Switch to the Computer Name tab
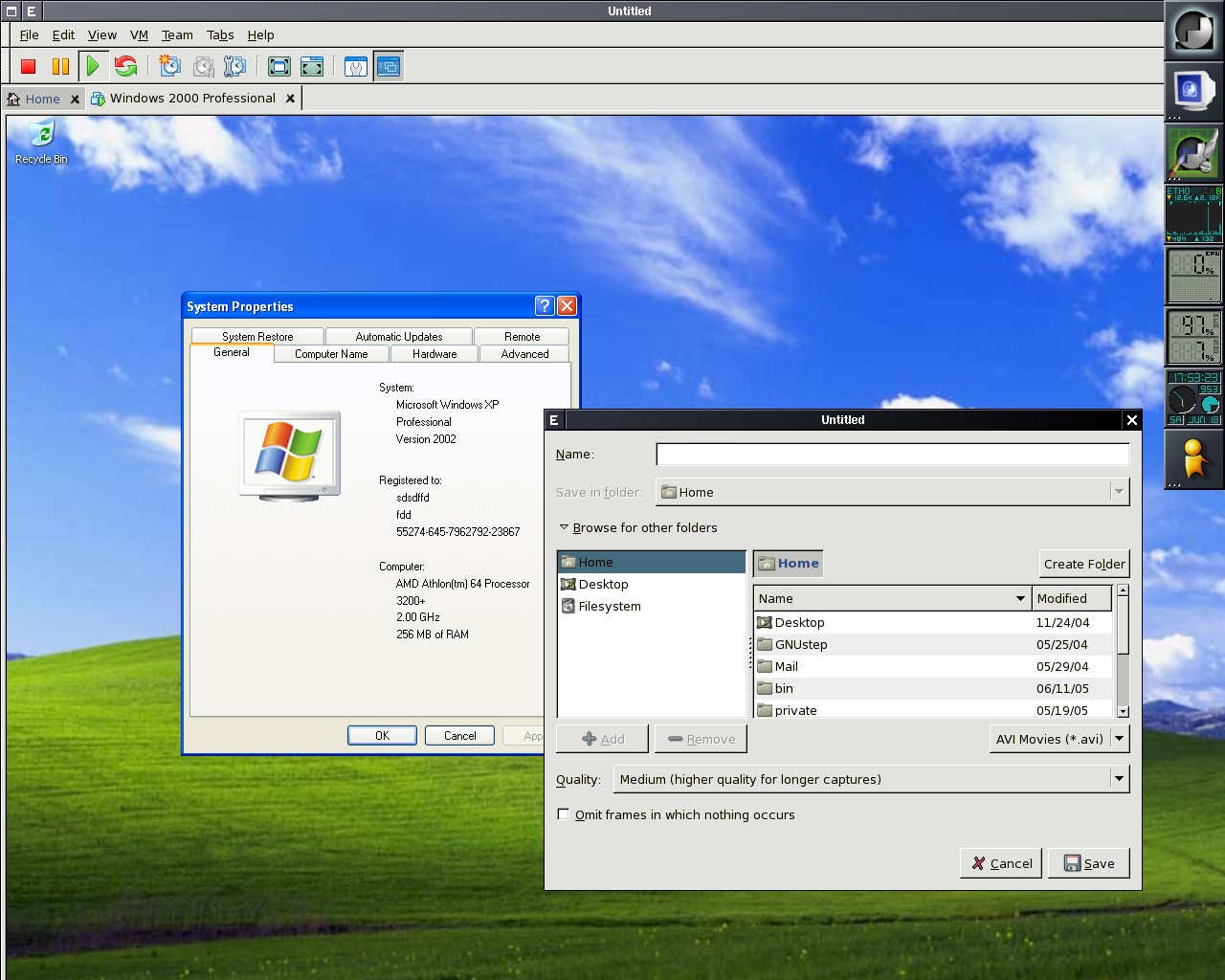 point(331,353)
